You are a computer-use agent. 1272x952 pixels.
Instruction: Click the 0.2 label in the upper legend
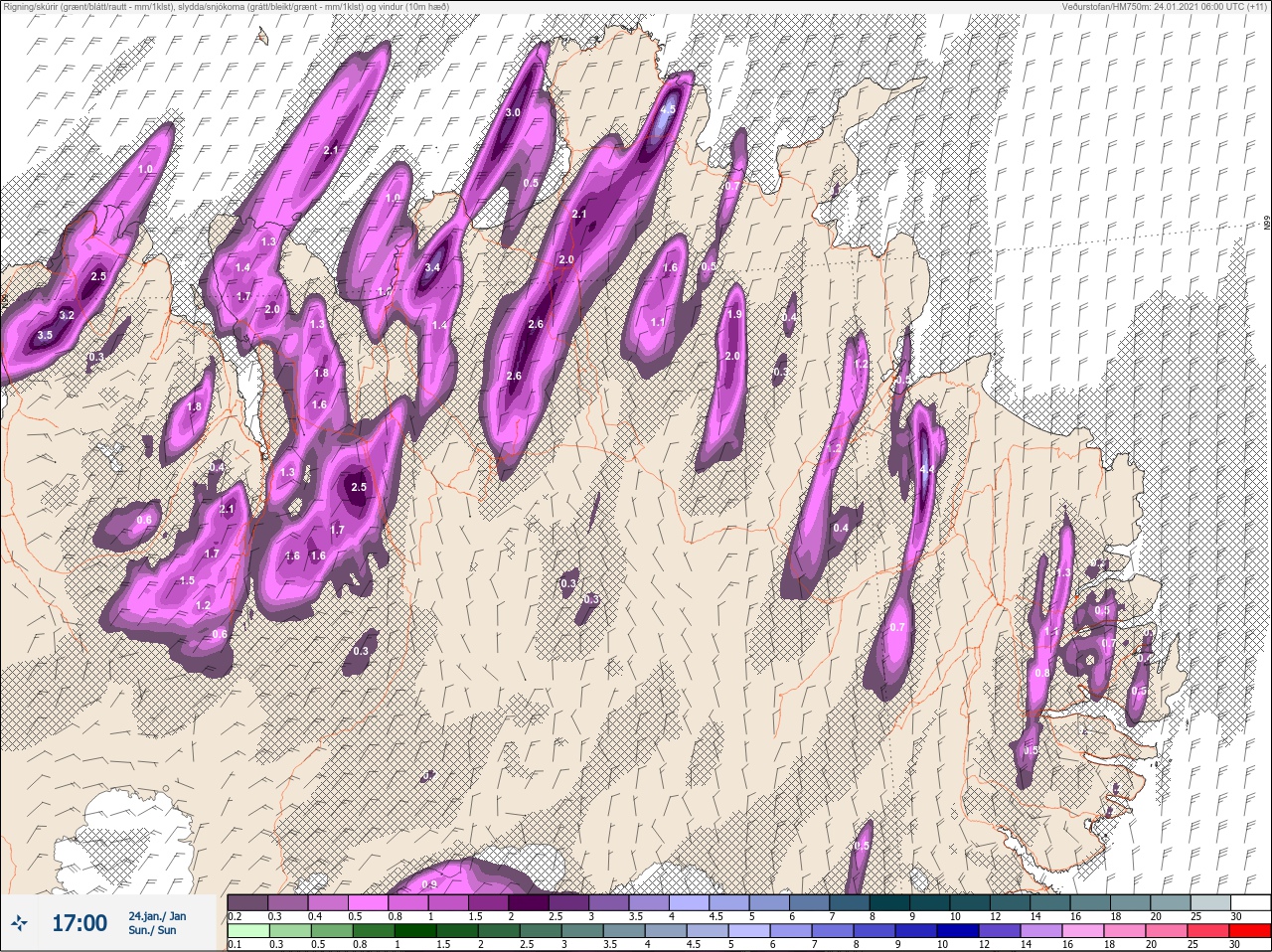(x=235, y=916)
